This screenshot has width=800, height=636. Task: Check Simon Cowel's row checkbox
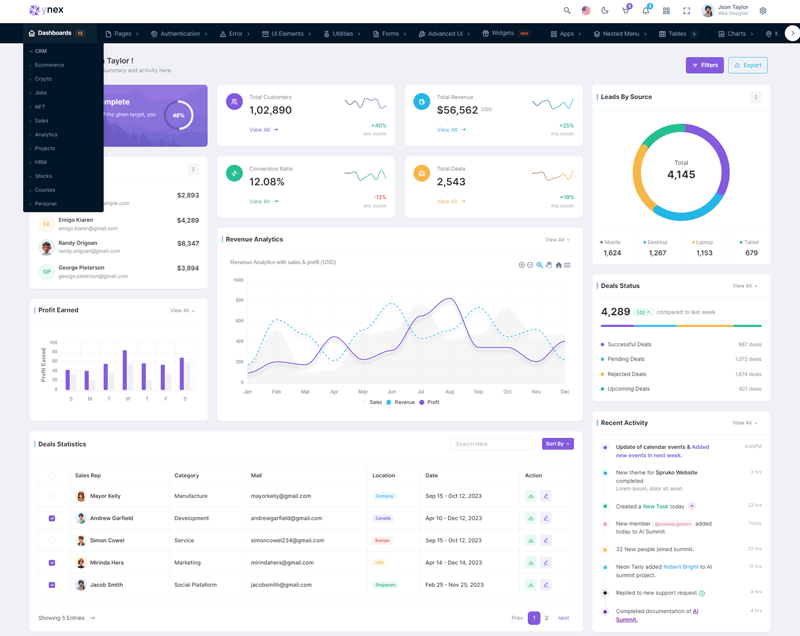(x=52, y=540)
